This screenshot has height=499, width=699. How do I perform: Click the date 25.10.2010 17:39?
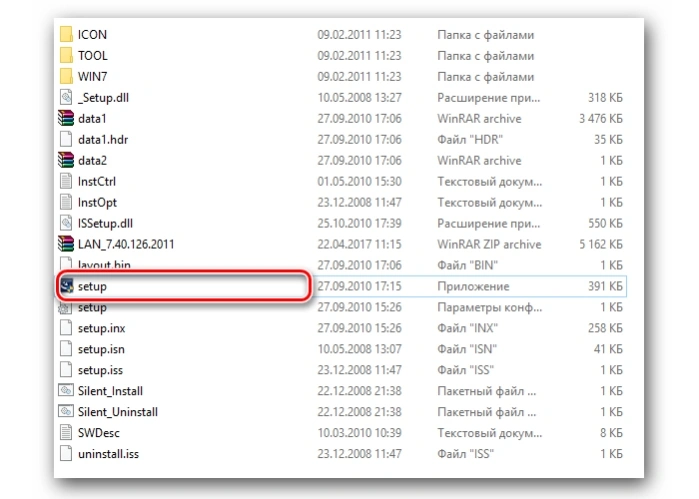click(359, 223)
